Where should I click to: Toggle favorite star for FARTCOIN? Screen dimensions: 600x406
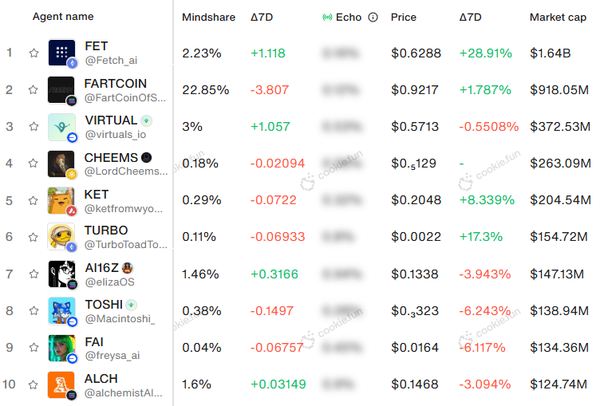pyautogui.click(x=33, y=90)
